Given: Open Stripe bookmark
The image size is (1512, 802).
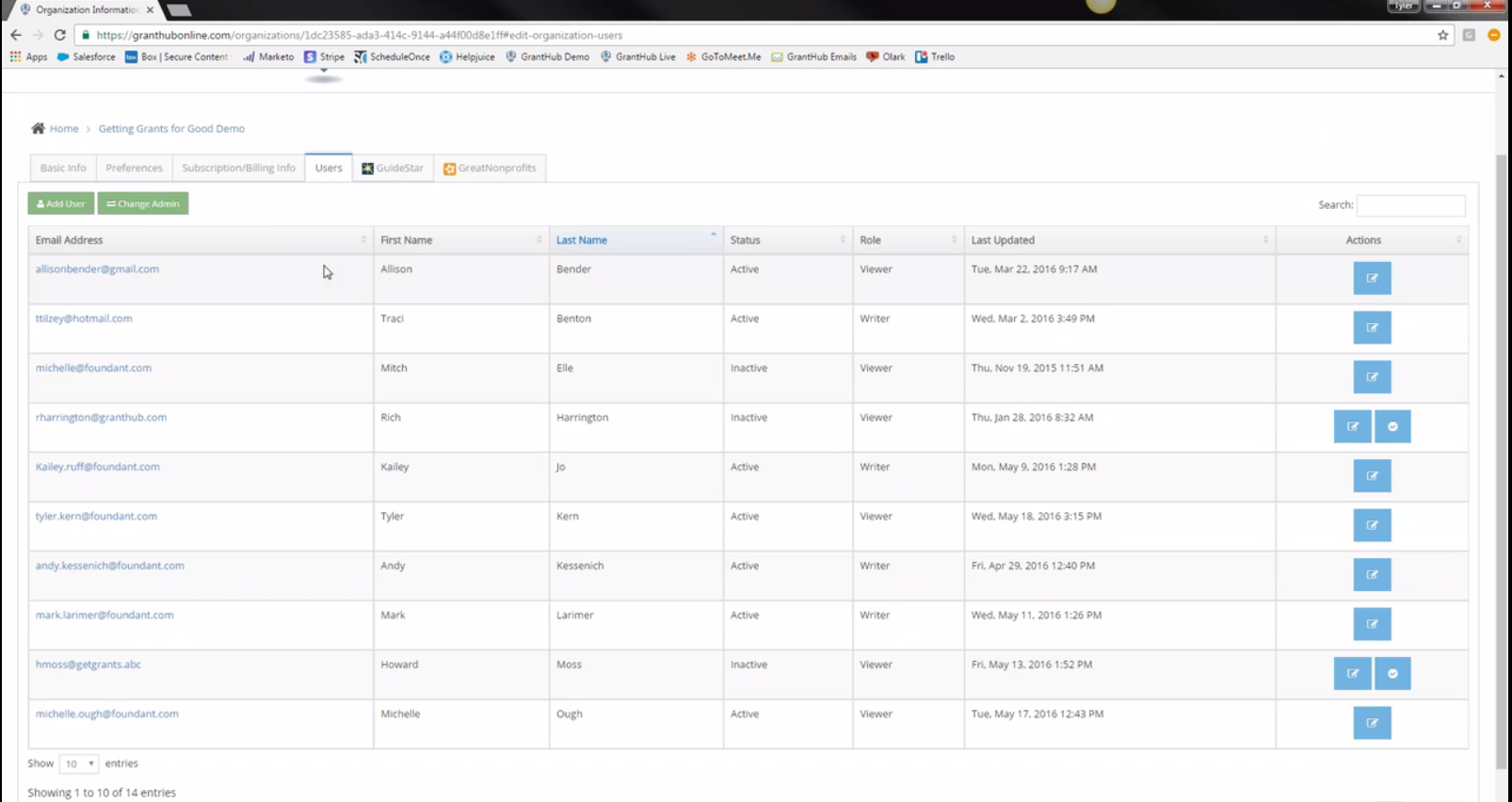Looking at the screenshot, I should (325, 56).
